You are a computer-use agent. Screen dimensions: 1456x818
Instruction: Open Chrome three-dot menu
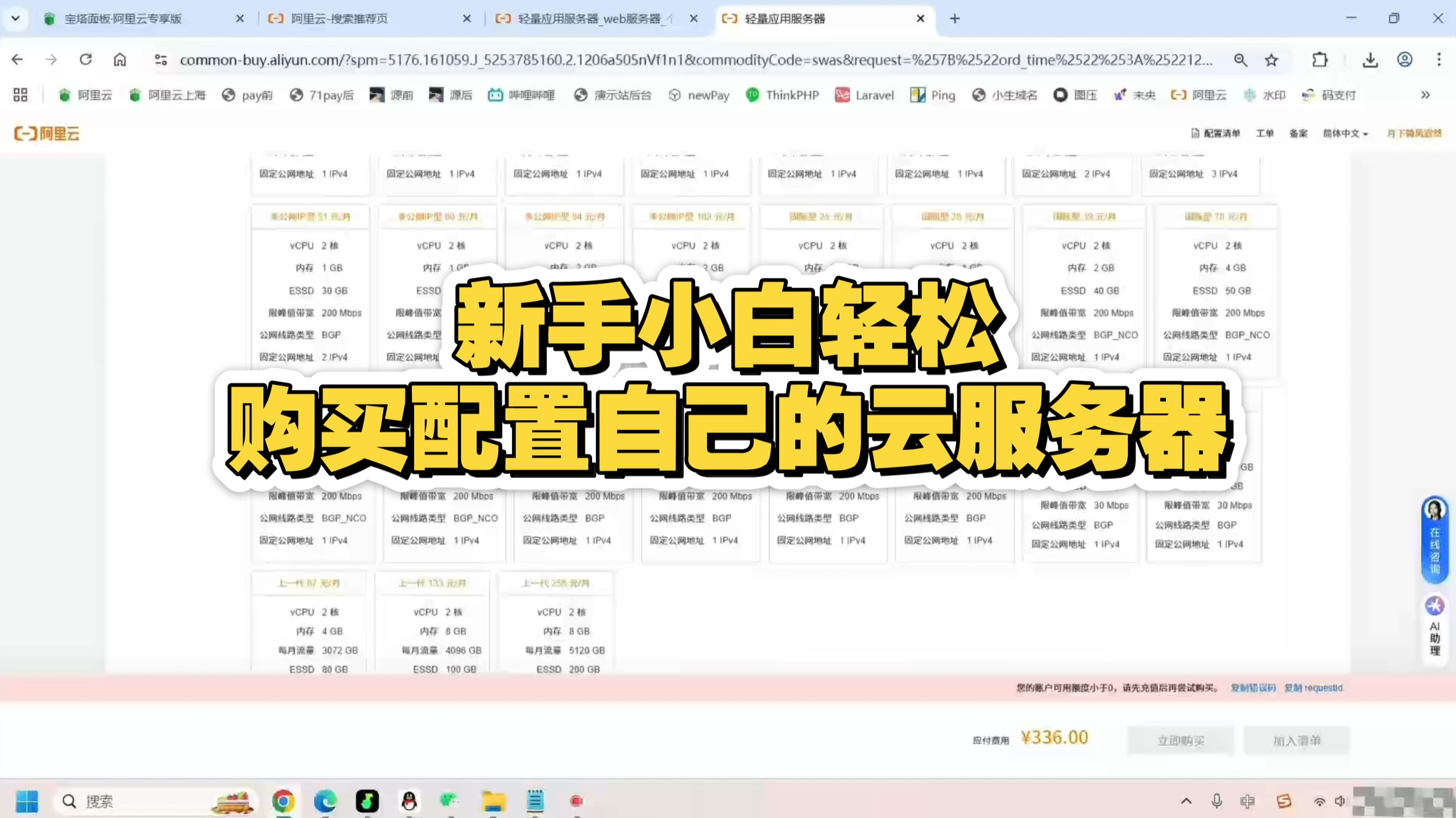(1439, 60)
